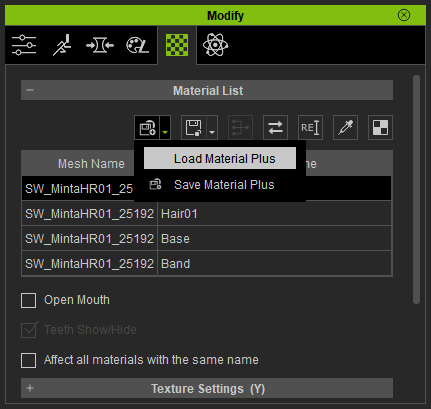Open the Modify sliders tab icon
This screenshot has height=409, width=431.
click(24, 45)
